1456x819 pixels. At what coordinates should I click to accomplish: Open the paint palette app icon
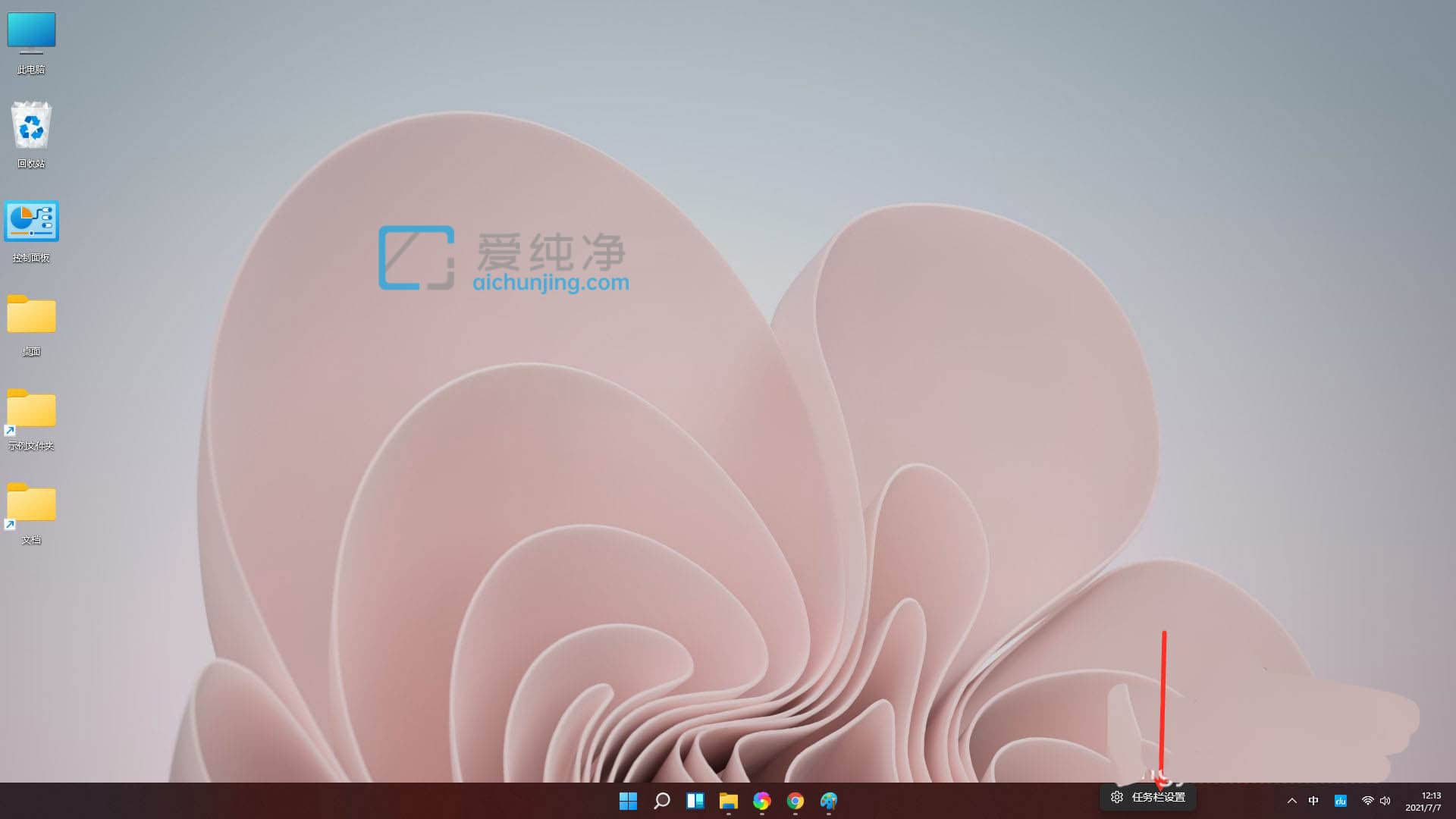[x=828, y=801]
